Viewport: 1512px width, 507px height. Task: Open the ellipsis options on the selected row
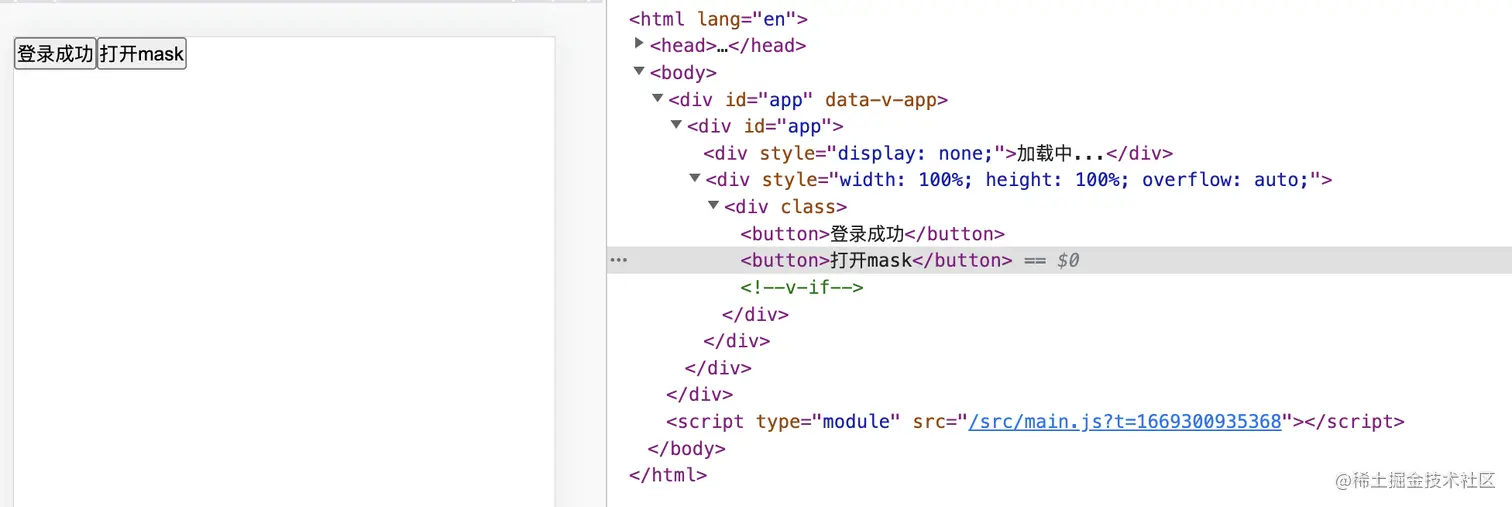tap(619, 260)
